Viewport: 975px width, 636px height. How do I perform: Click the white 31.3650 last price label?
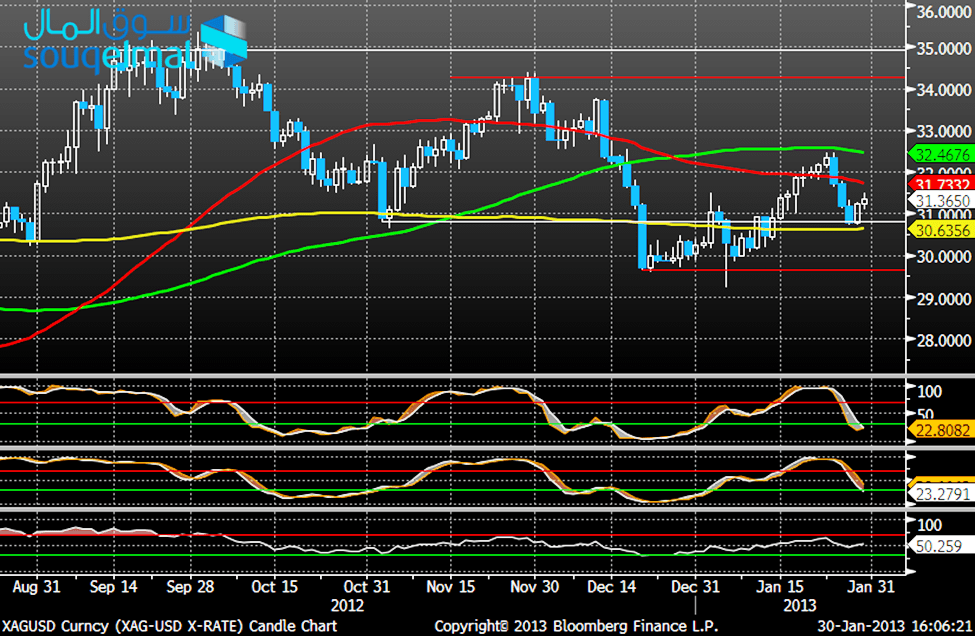pyautogui.click(x=940, y=201)
